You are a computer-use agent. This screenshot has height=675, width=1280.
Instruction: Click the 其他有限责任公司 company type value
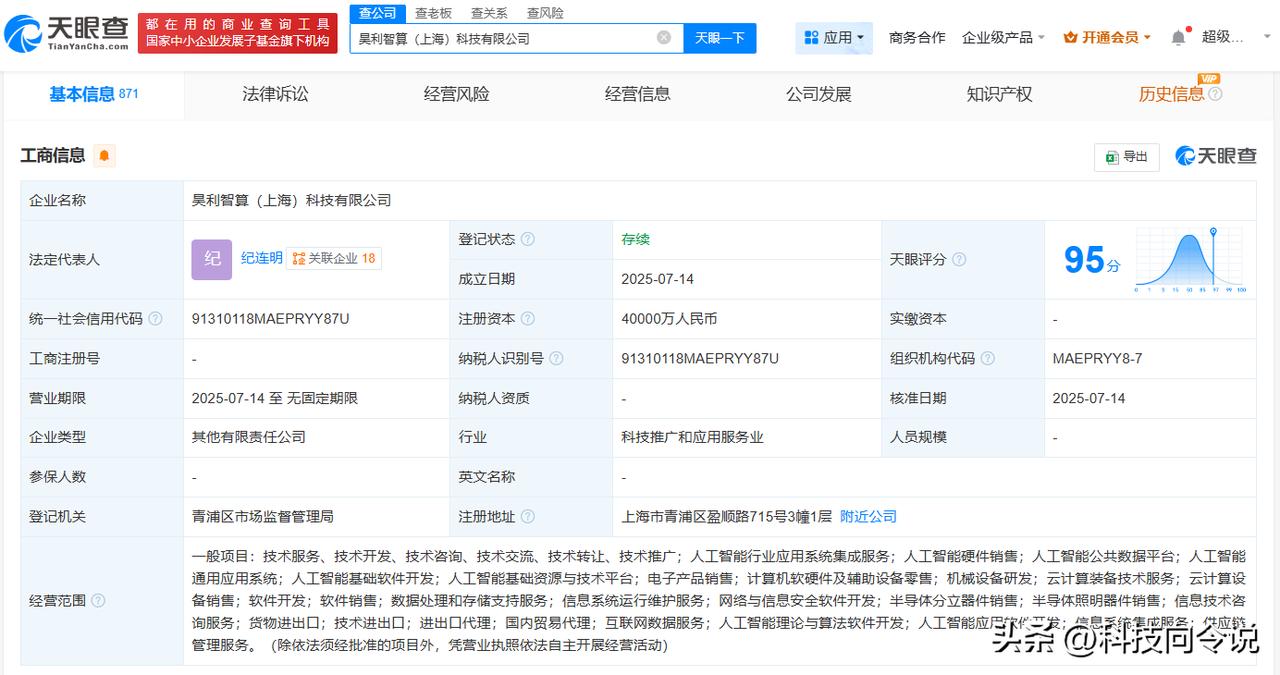click(x=249, y=437)
